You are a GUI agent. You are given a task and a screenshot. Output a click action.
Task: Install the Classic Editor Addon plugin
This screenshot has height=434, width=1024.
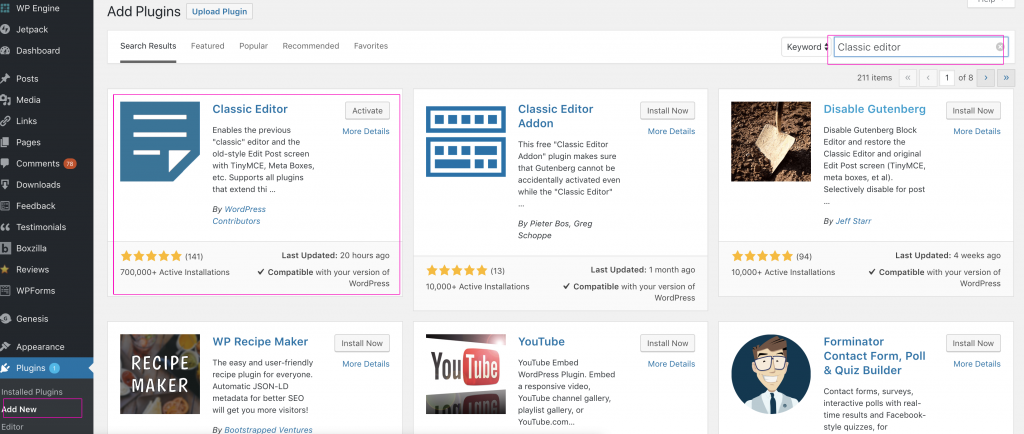pos(667,111)
